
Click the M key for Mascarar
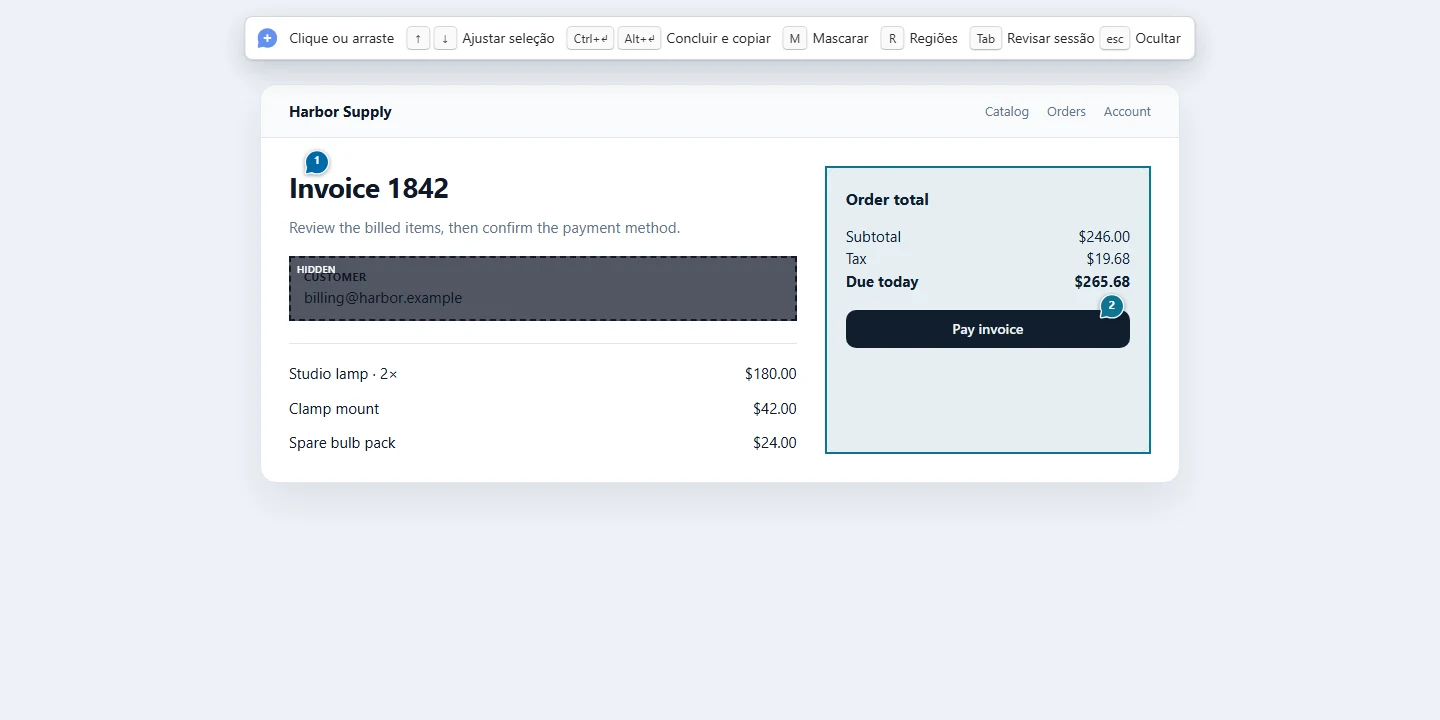point(795,38)
